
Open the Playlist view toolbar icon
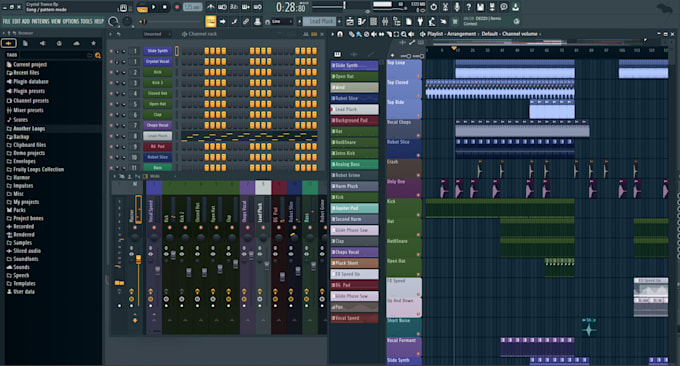(350, 21)
